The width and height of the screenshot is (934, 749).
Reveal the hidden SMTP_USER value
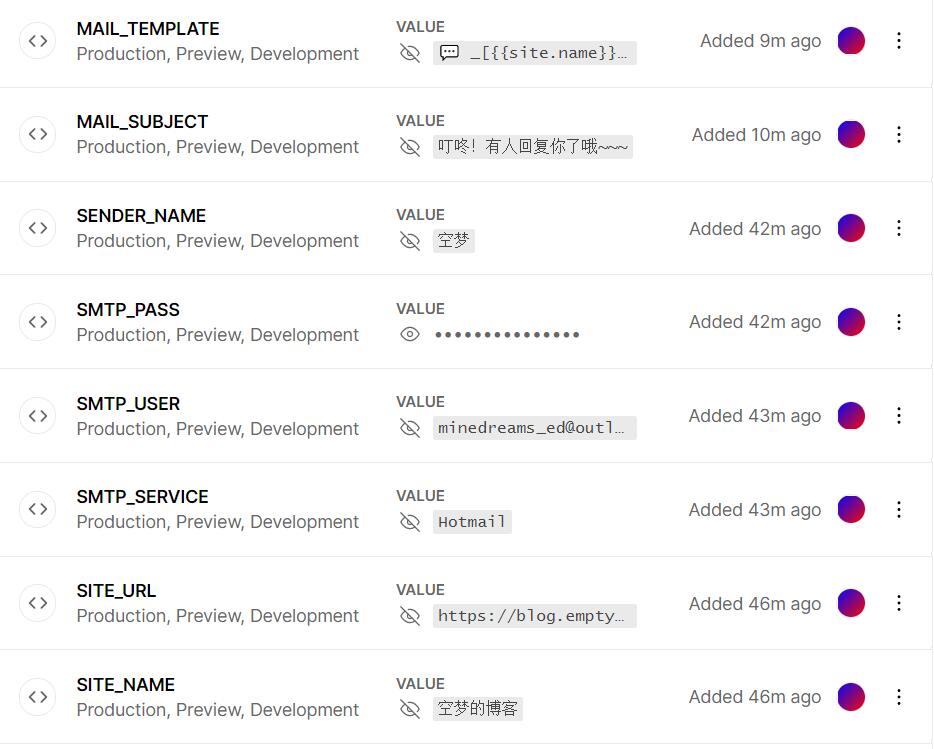click(410, 427)
